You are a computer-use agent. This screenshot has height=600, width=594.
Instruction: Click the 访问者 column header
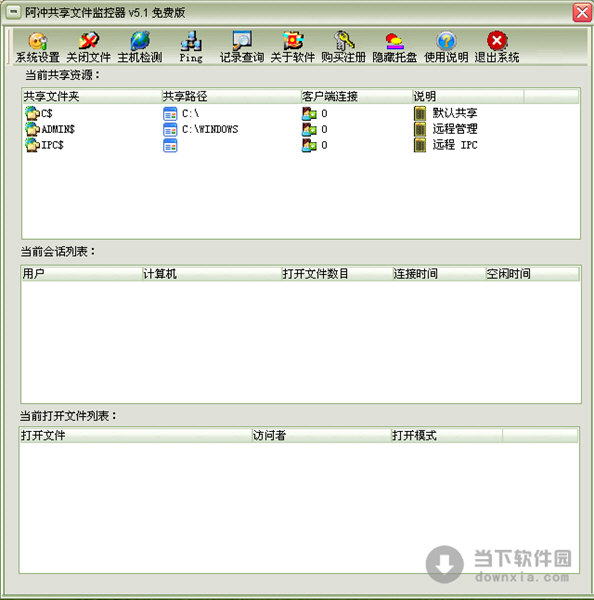[321, 435]
